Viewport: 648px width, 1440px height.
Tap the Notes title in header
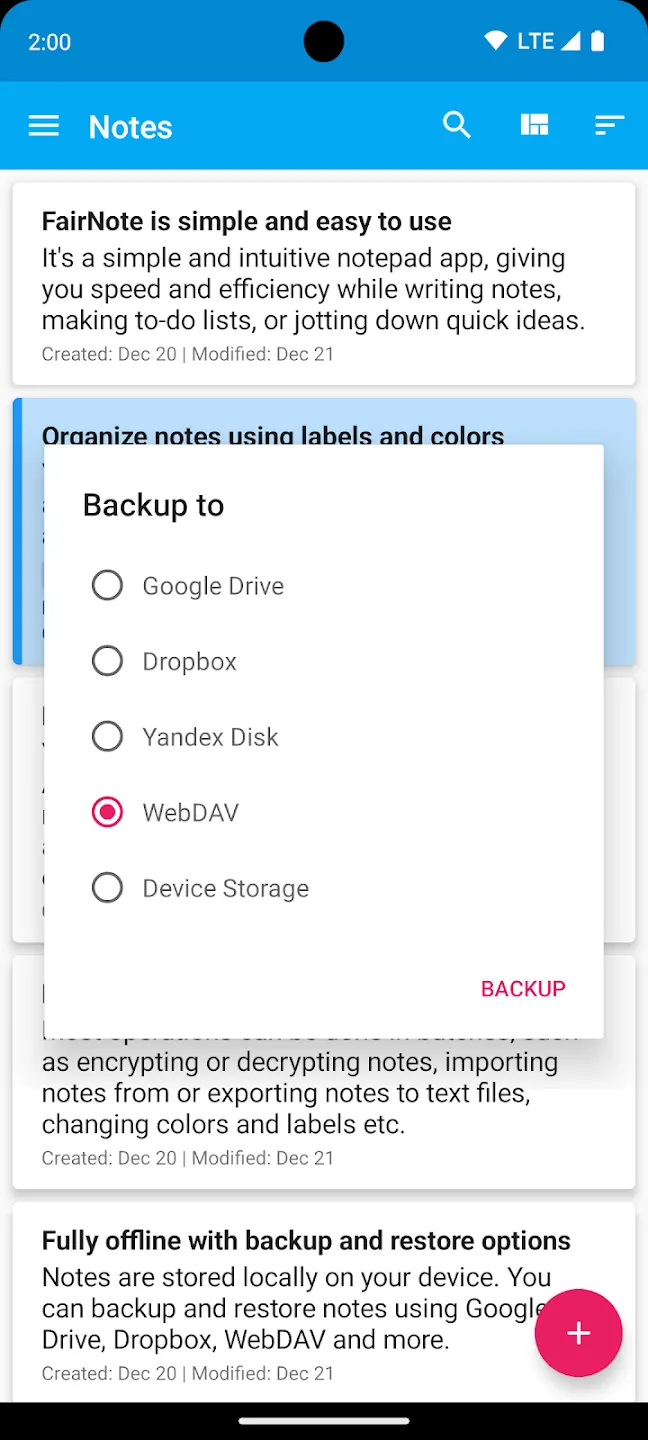[x=131, y=127]
